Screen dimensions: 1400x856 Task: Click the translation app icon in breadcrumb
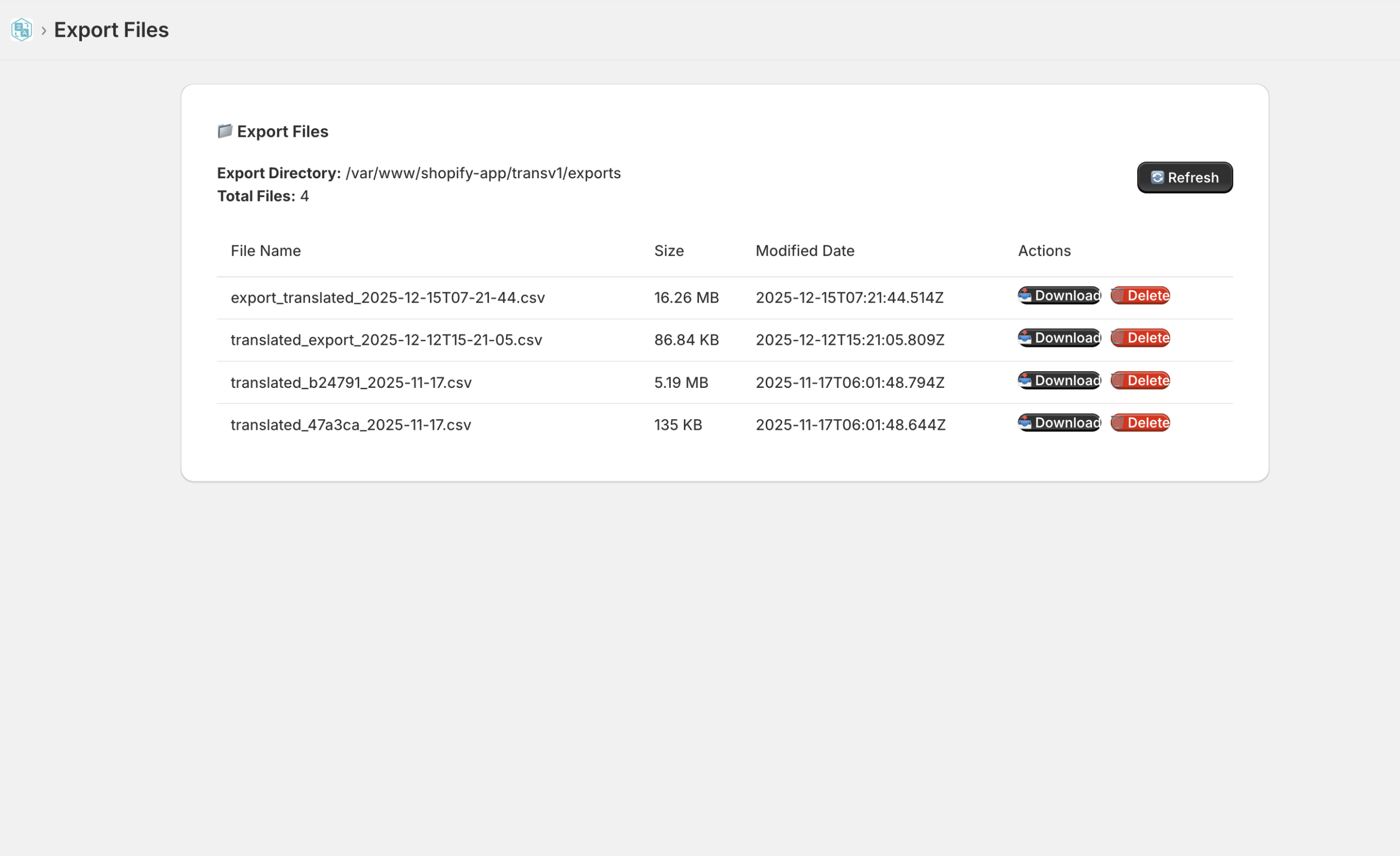(x=22, y=30)
